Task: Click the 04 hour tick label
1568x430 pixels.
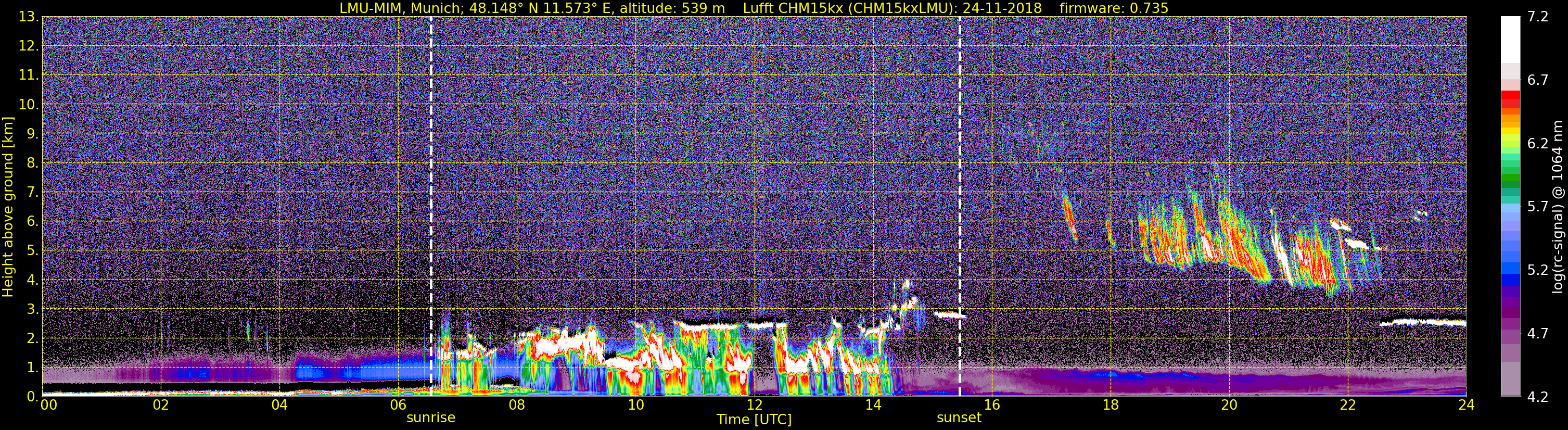Action: [279, 405]
